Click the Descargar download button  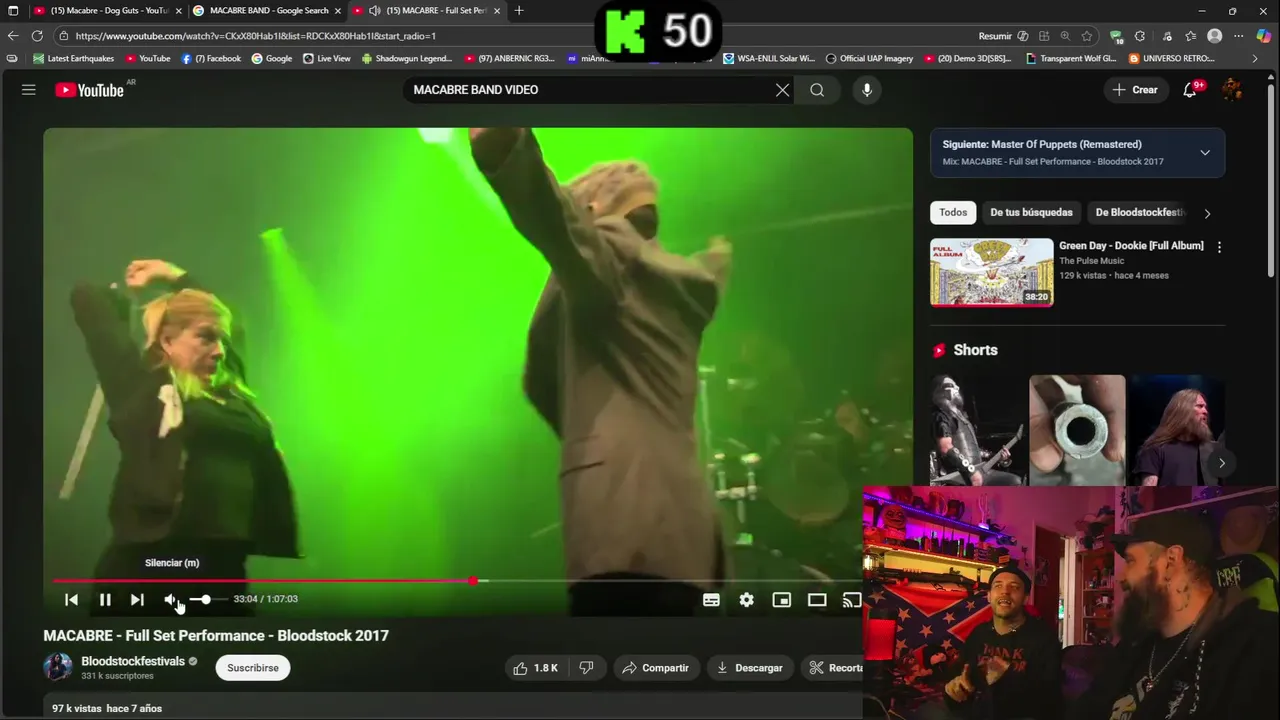point(750,668)
